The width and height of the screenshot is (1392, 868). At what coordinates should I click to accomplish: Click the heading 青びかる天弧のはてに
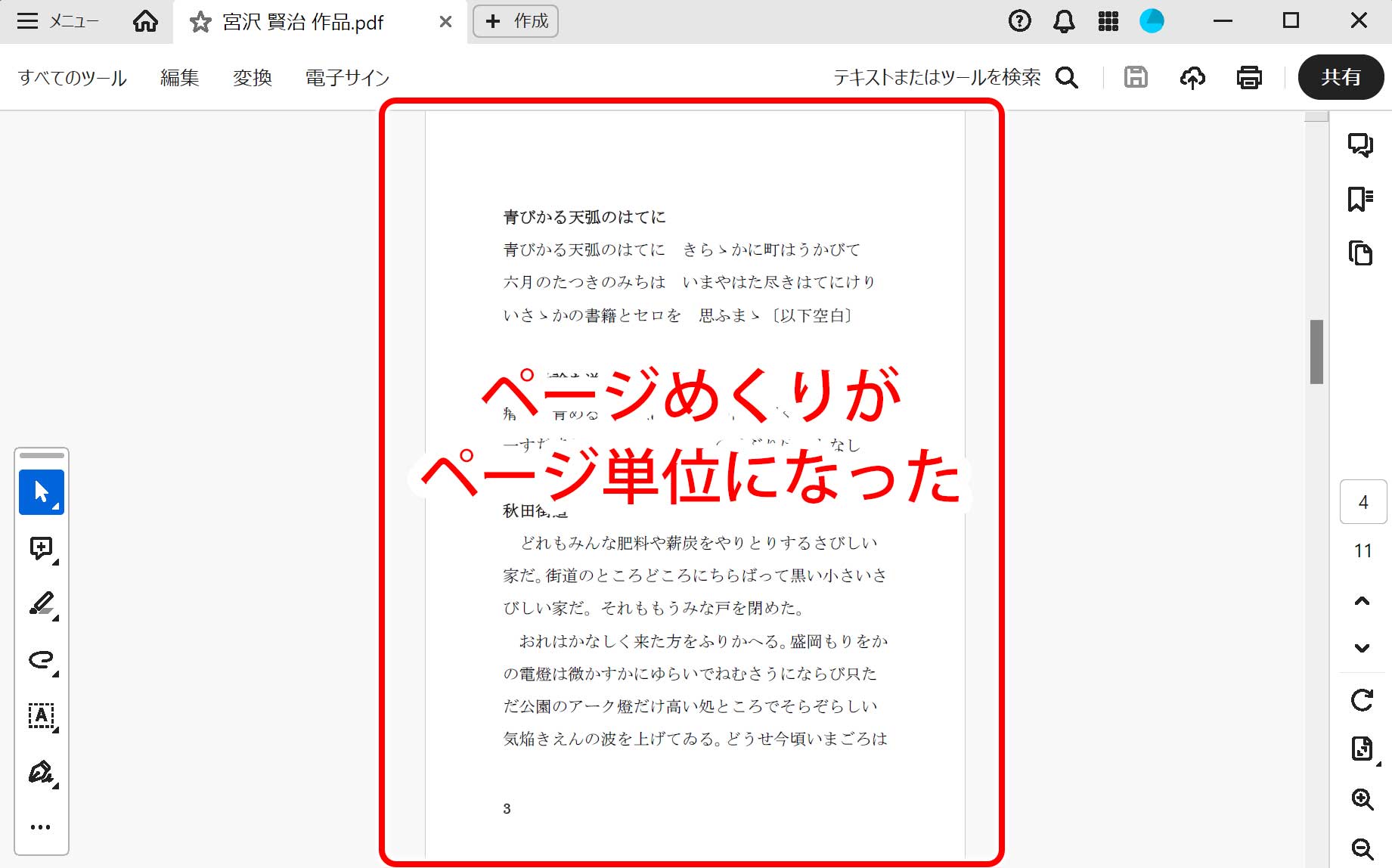(584, 217)
